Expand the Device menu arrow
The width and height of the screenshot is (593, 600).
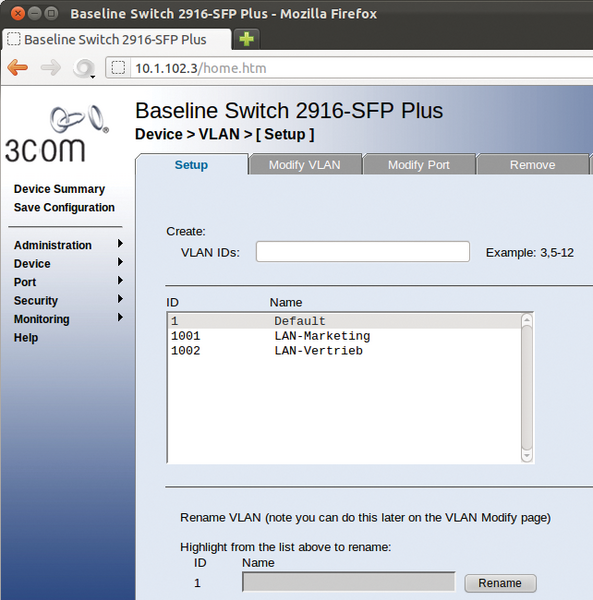[x=120, y=262]
